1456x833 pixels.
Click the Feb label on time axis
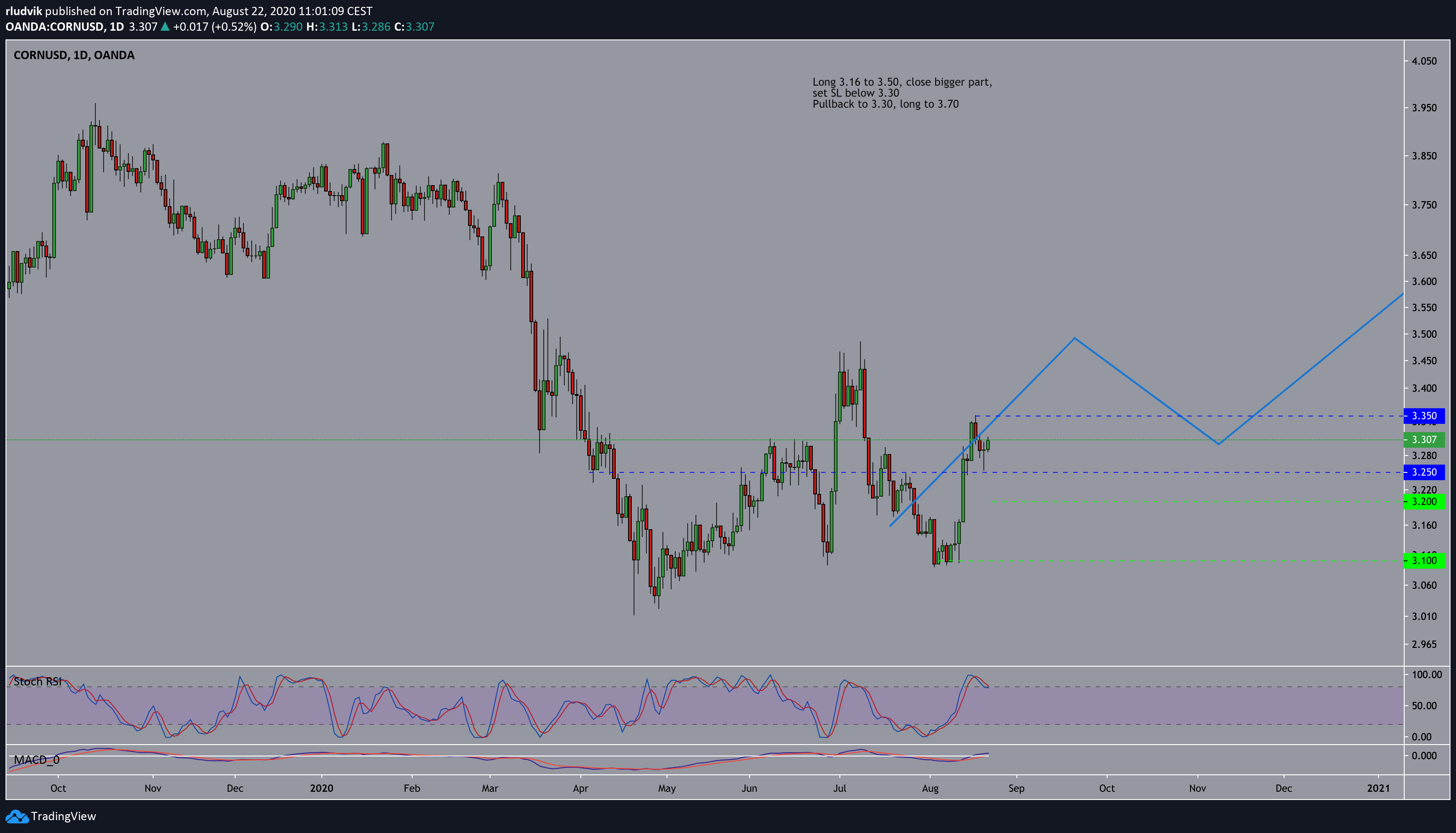[412, 789]
